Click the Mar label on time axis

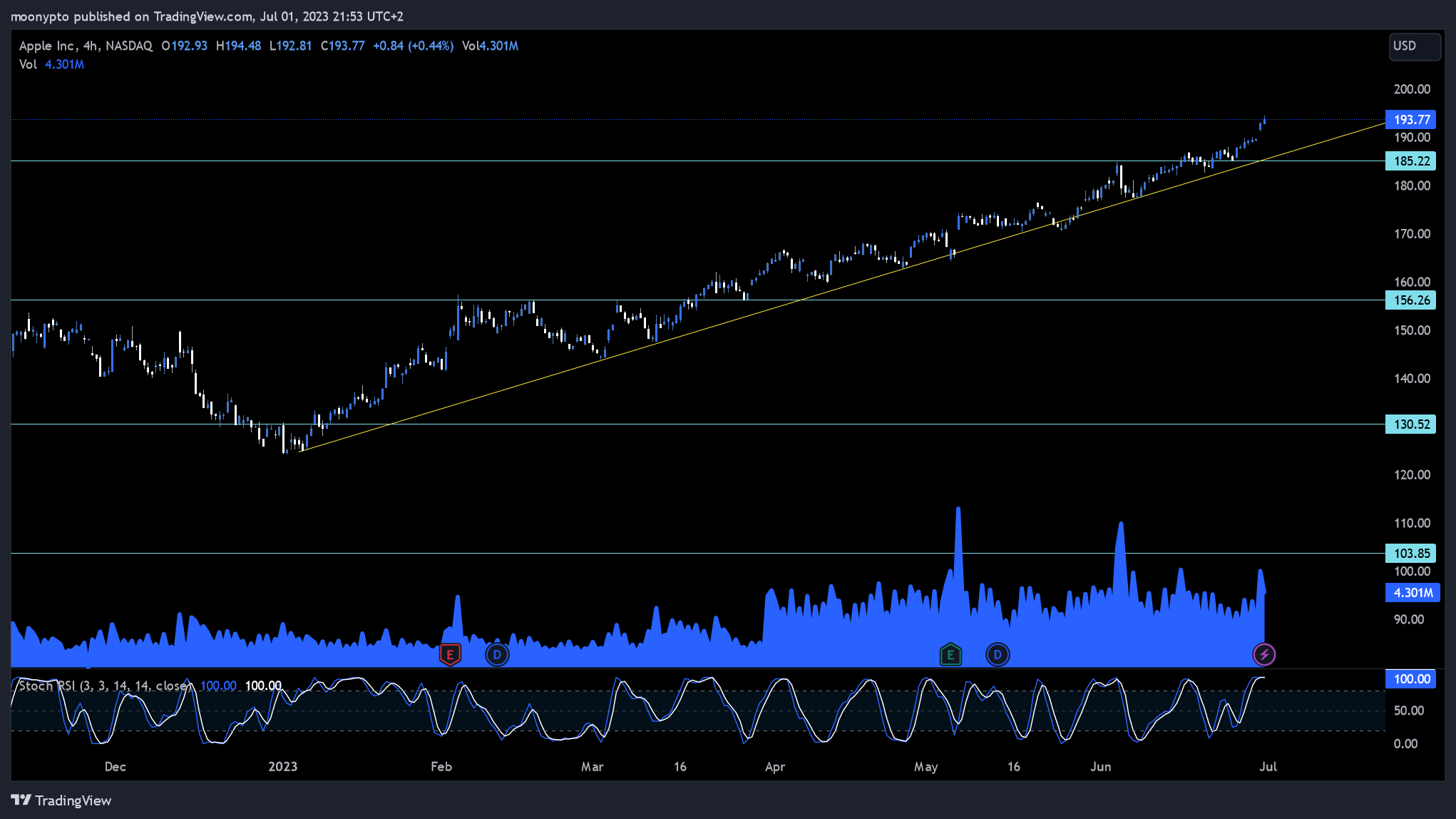click(x=592, y=767)
